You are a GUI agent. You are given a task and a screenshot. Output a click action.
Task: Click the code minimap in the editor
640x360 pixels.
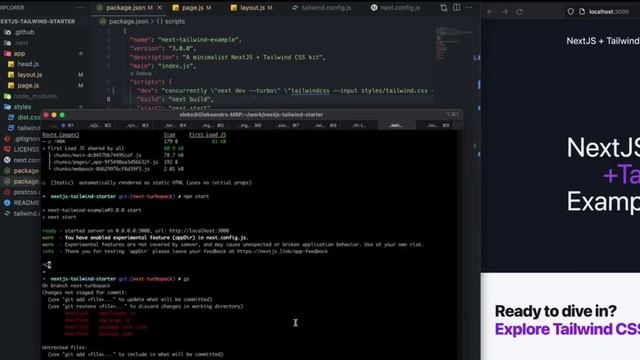point(454,43)
